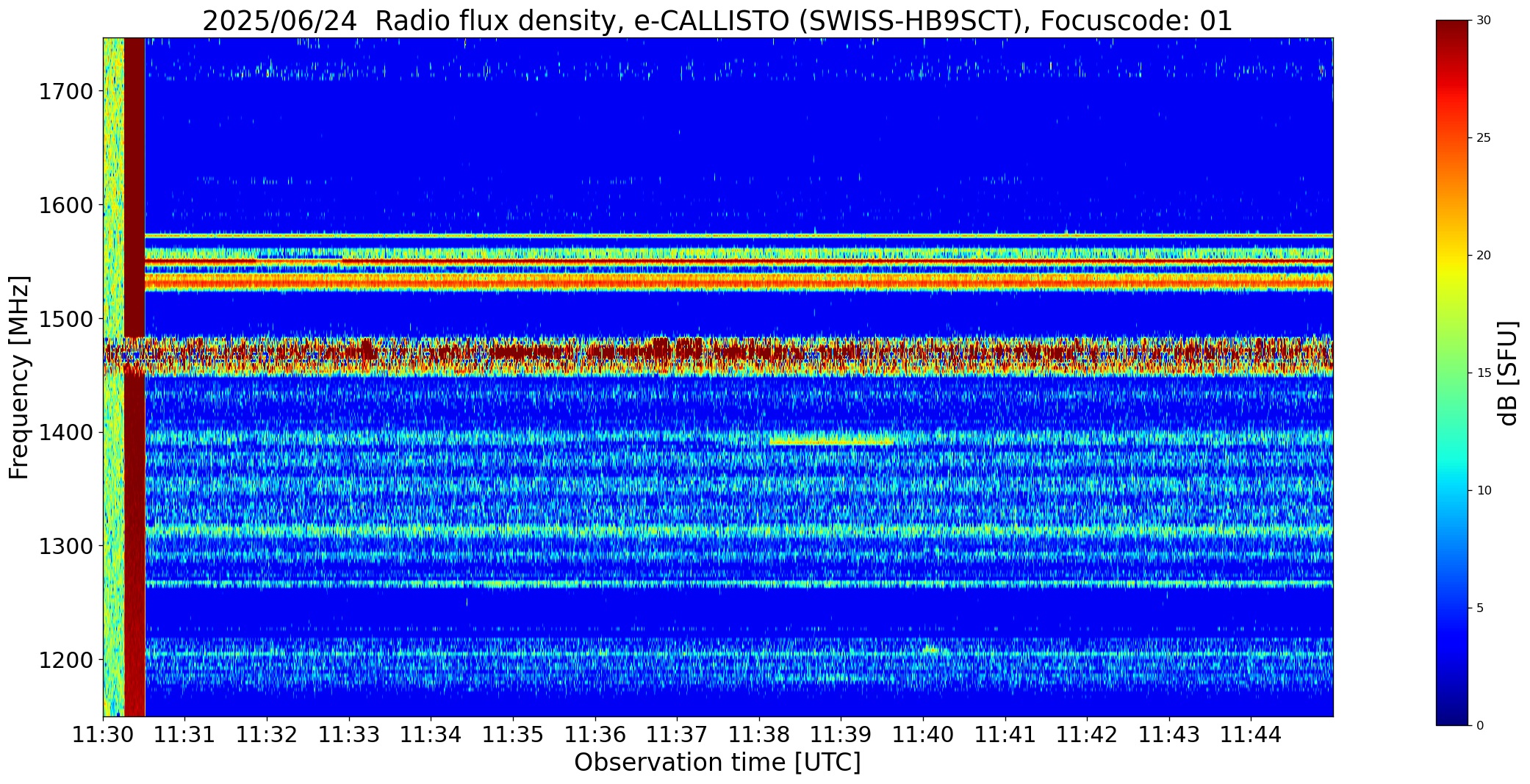Click the 1500 frequency tick label
The height and width of the screenshot is (784, 1530).
[x=65, y=319]
